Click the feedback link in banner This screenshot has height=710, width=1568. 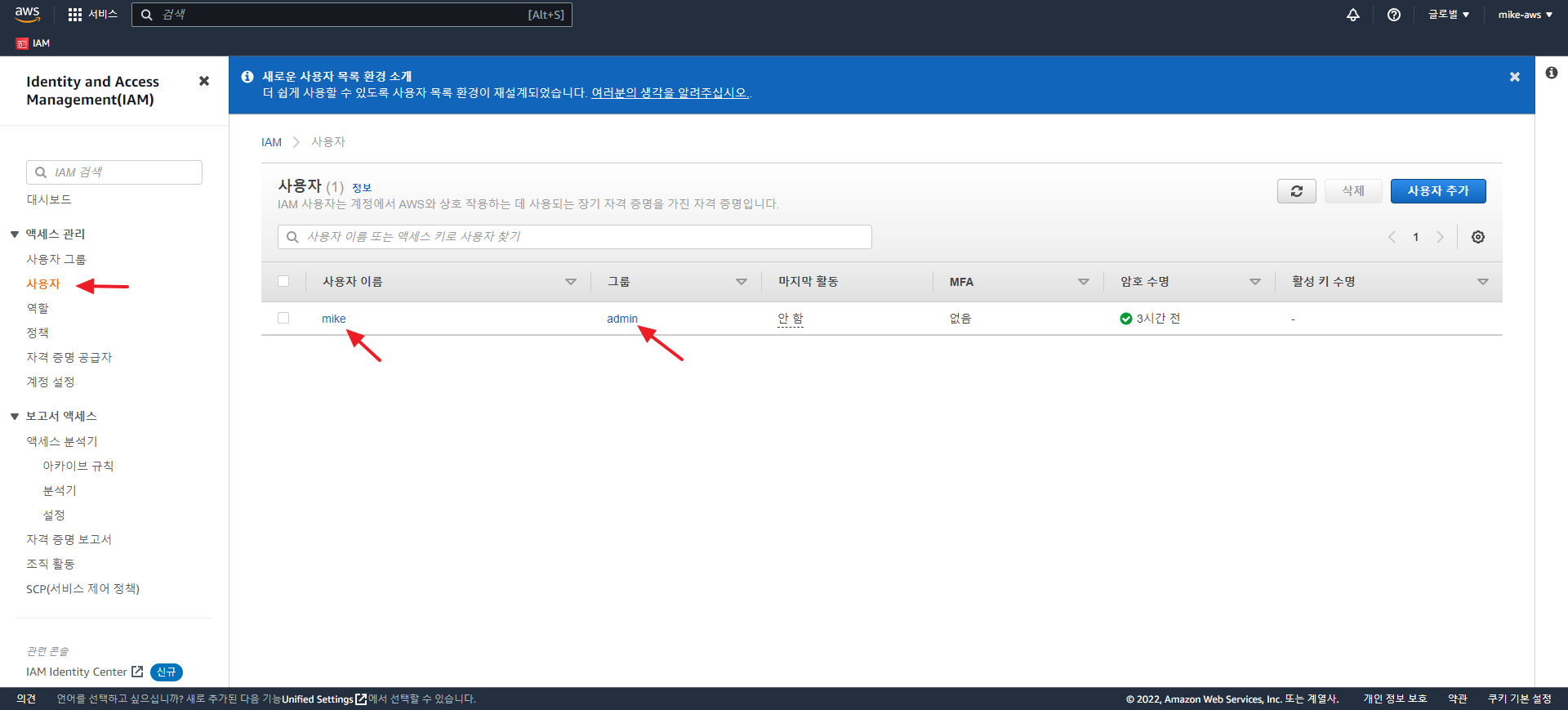pyautogui.click(x=670, y=93)
